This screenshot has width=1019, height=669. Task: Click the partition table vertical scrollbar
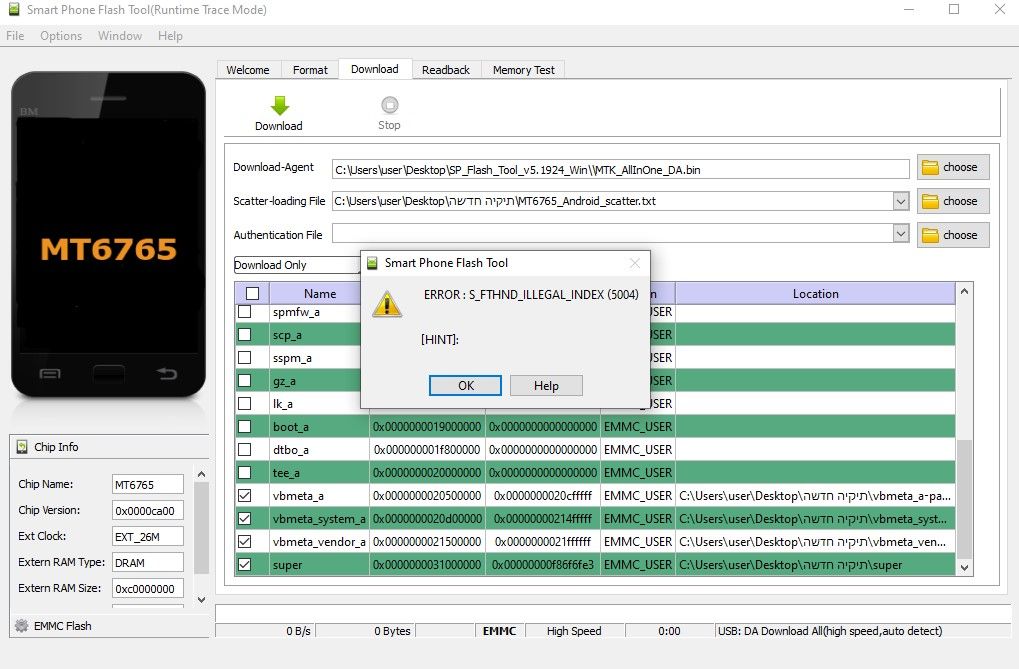pos(964,500)
